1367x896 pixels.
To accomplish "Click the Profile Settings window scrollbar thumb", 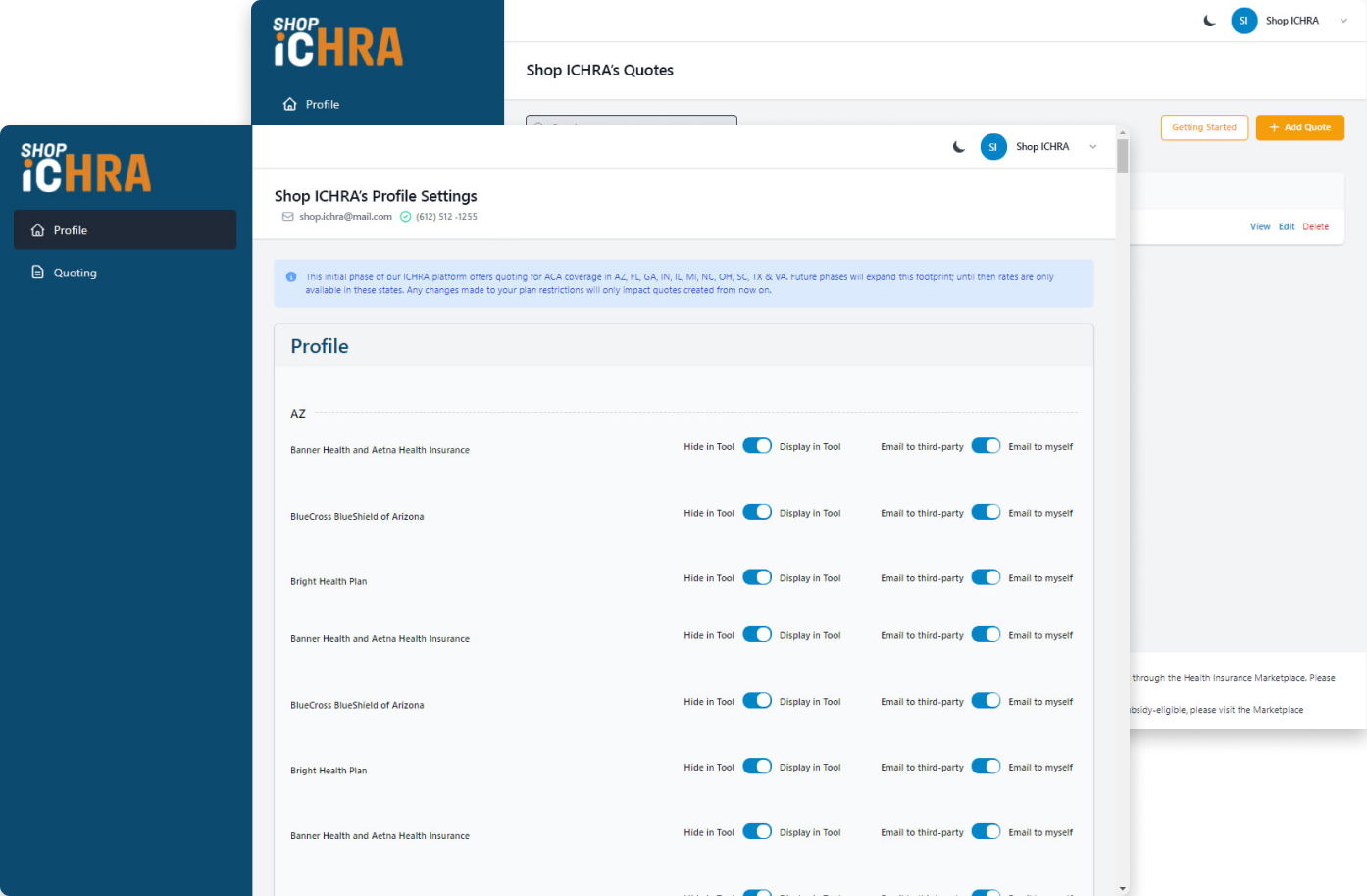I will click(1123, 156).
